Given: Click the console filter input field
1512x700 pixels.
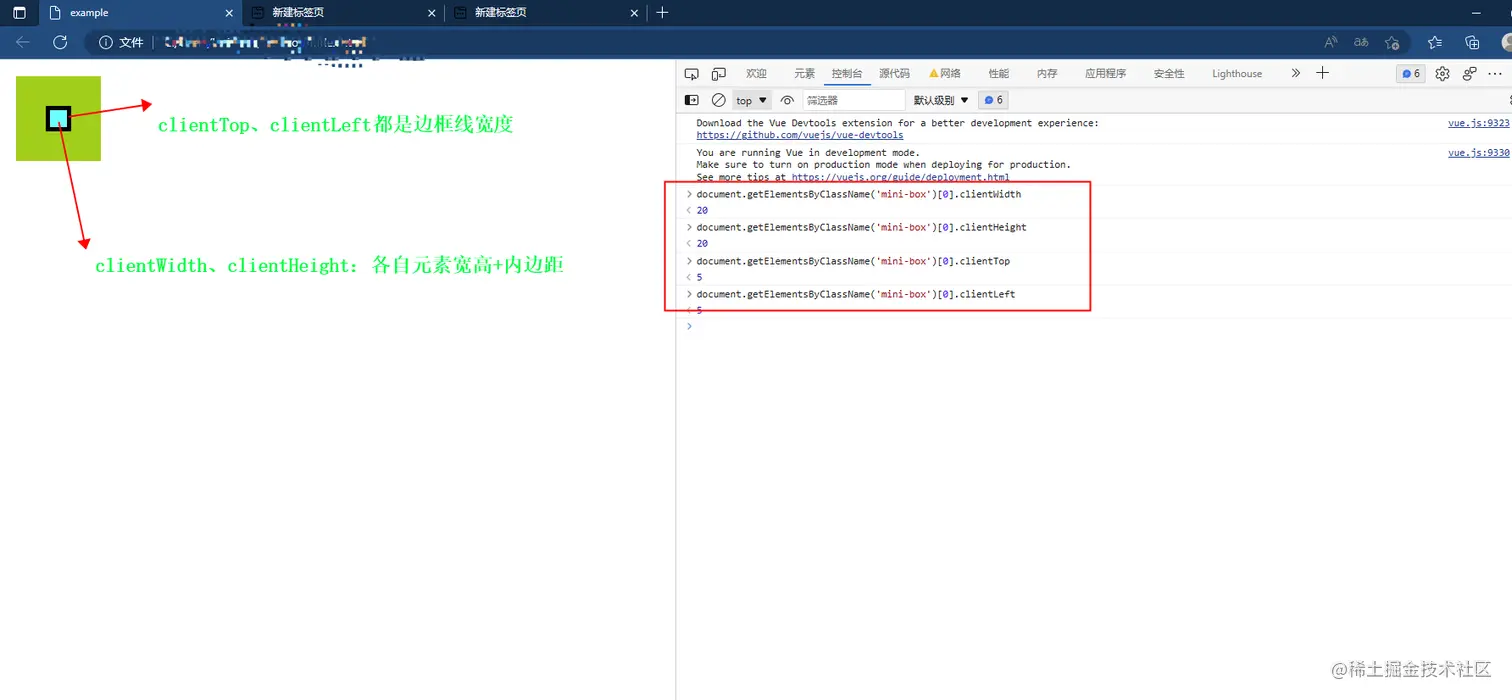Looking at the screenshot, I should (x=853, y=100).
